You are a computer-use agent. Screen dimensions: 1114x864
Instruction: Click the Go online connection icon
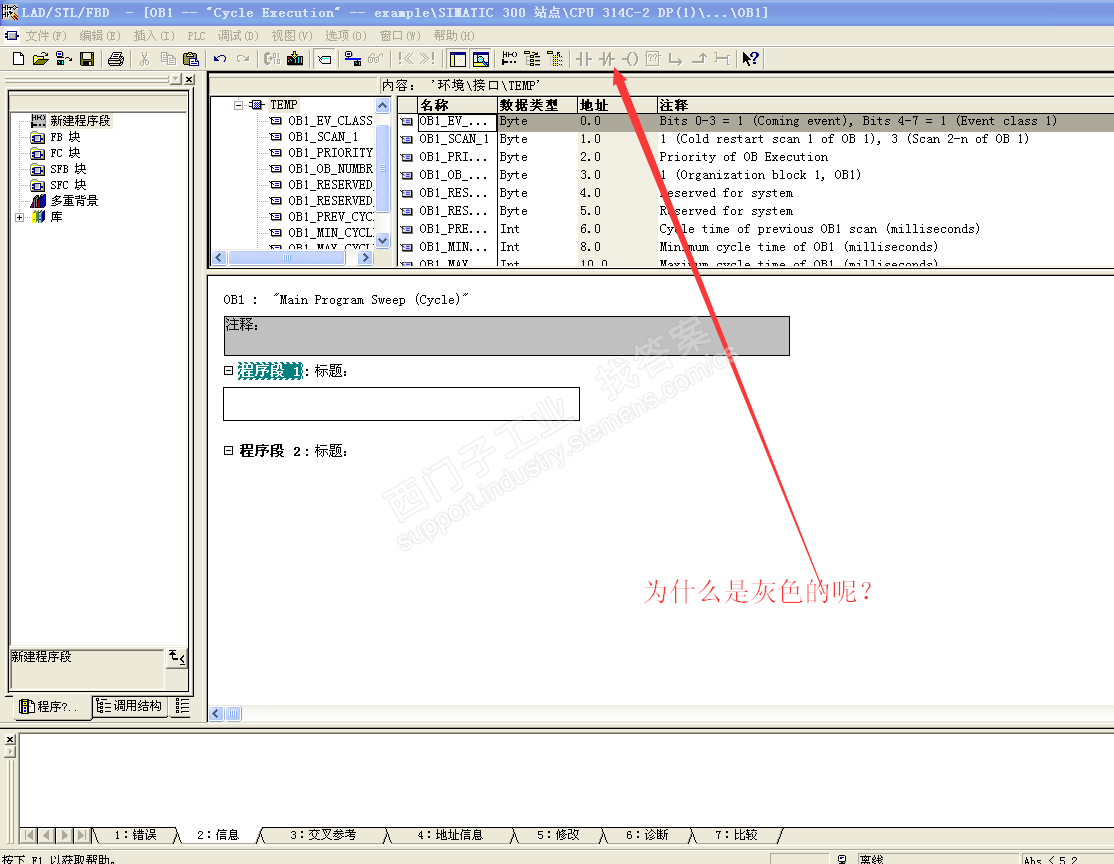(352, 59)
